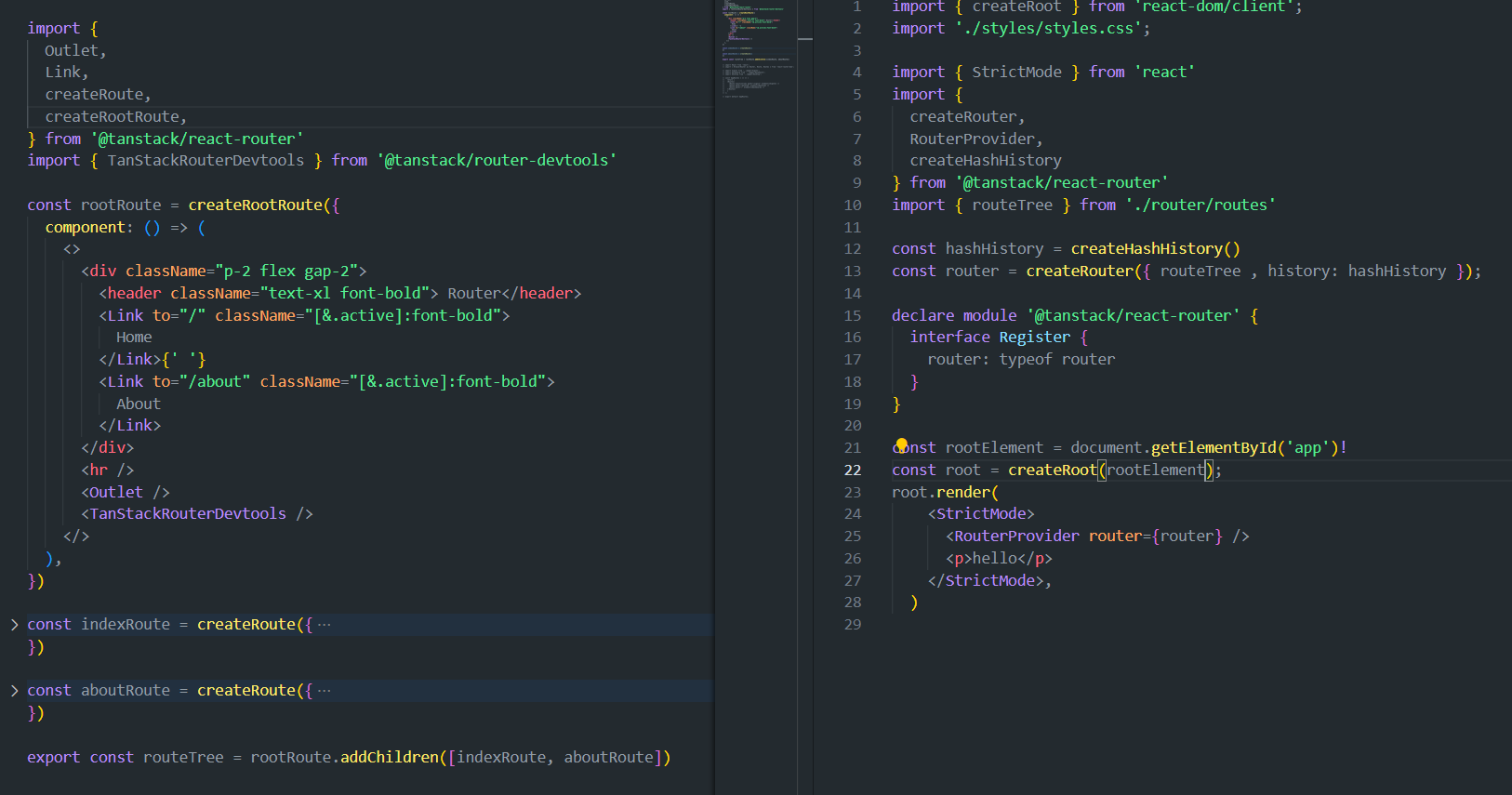Click line number 4 in the gutter

click(x=857, y=73)
